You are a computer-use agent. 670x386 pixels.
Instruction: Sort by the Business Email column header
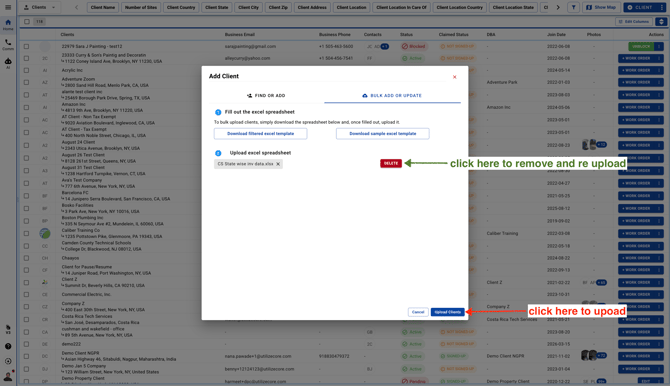tap(239, 35)
